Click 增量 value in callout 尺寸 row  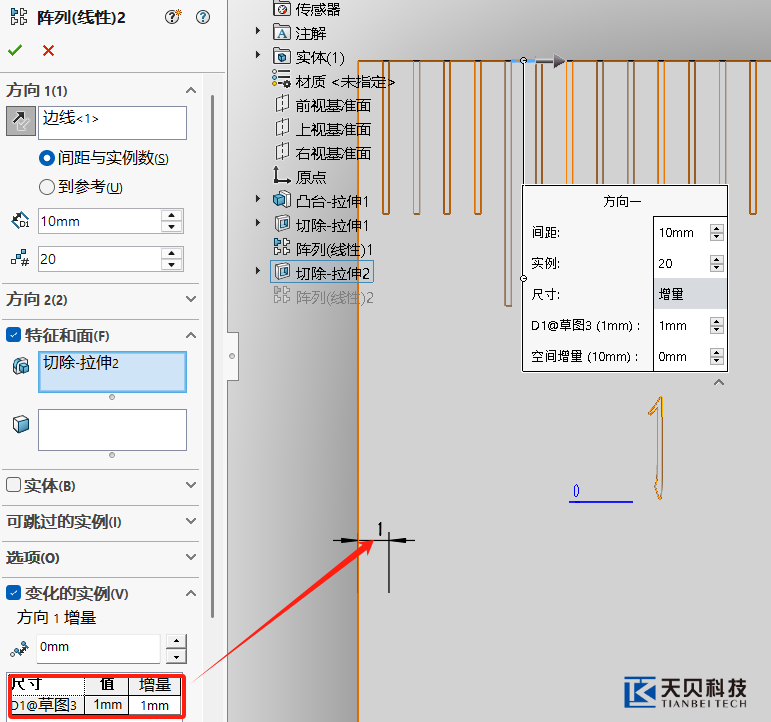690,294
